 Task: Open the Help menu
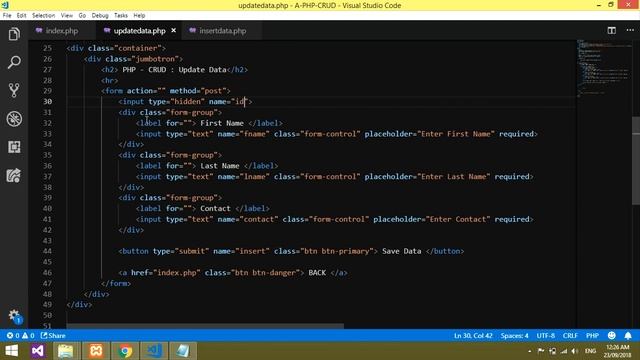[139, 16]
